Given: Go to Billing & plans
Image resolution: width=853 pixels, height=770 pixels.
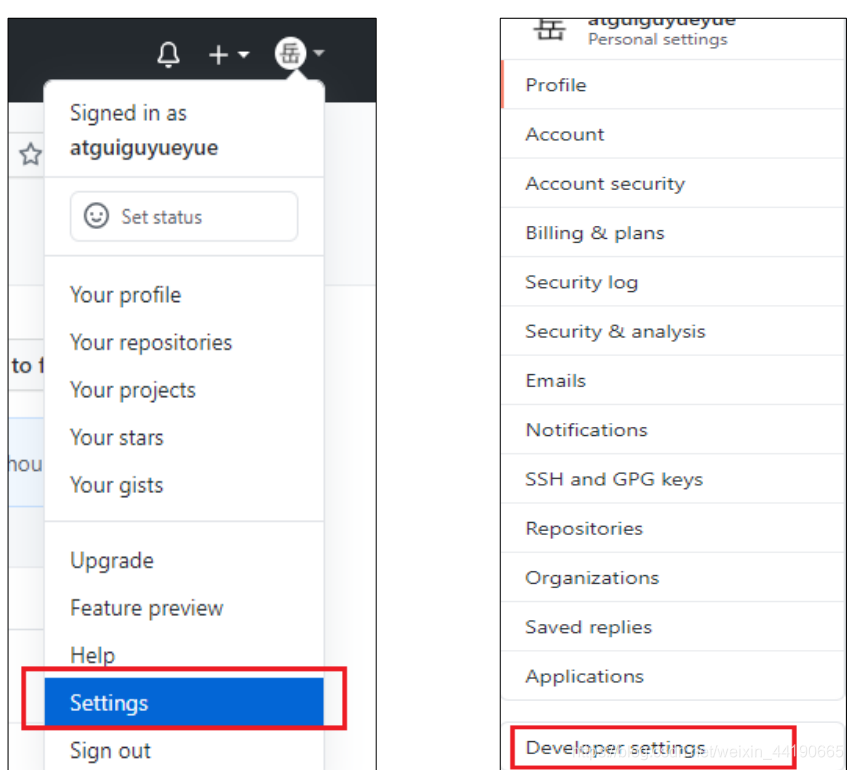Looking at the screenshot, I should (x=673, y=233).
